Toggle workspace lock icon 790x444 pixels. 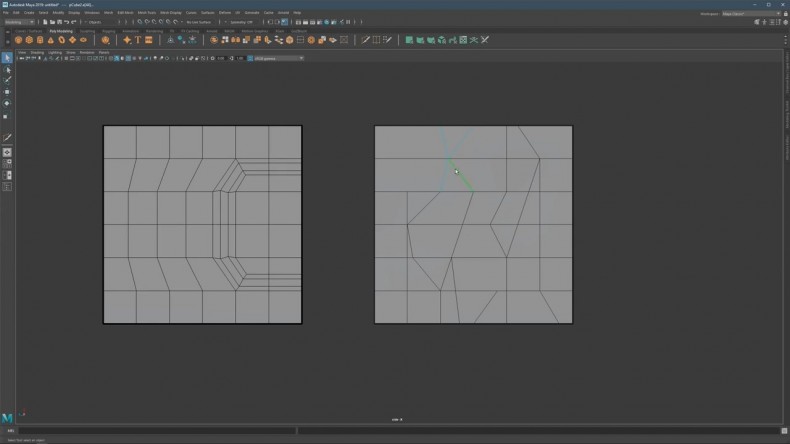click(x=785, y=14)
